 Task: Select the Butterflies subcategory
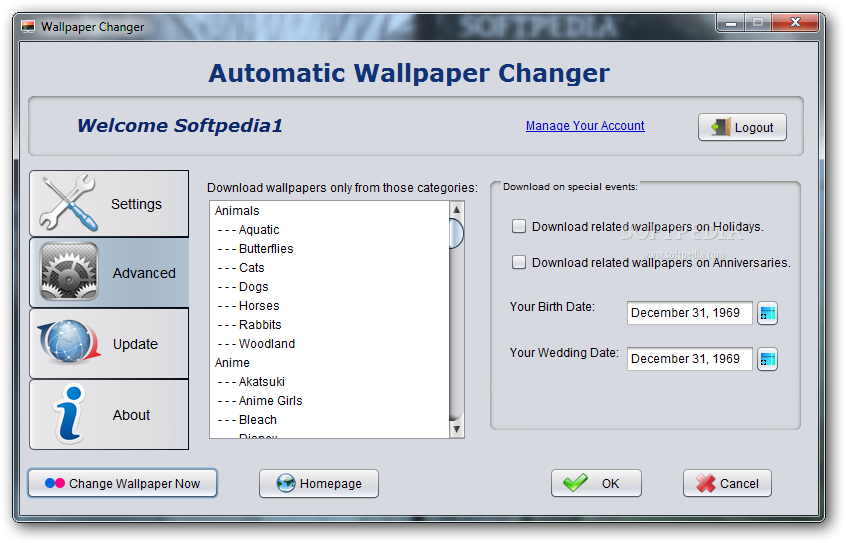[x=329, y=248]
